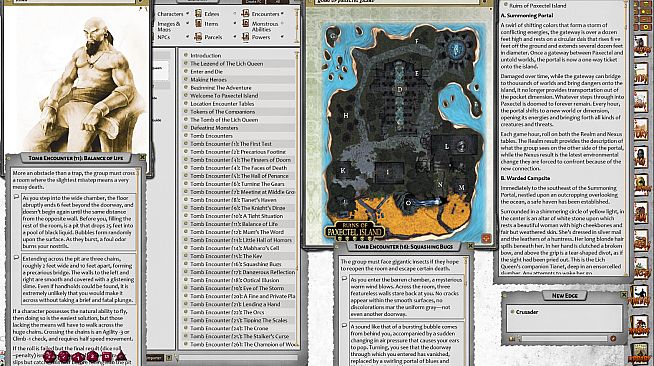Open 'Tomb Encounter (22): The Orcs' row

(240, 312)
